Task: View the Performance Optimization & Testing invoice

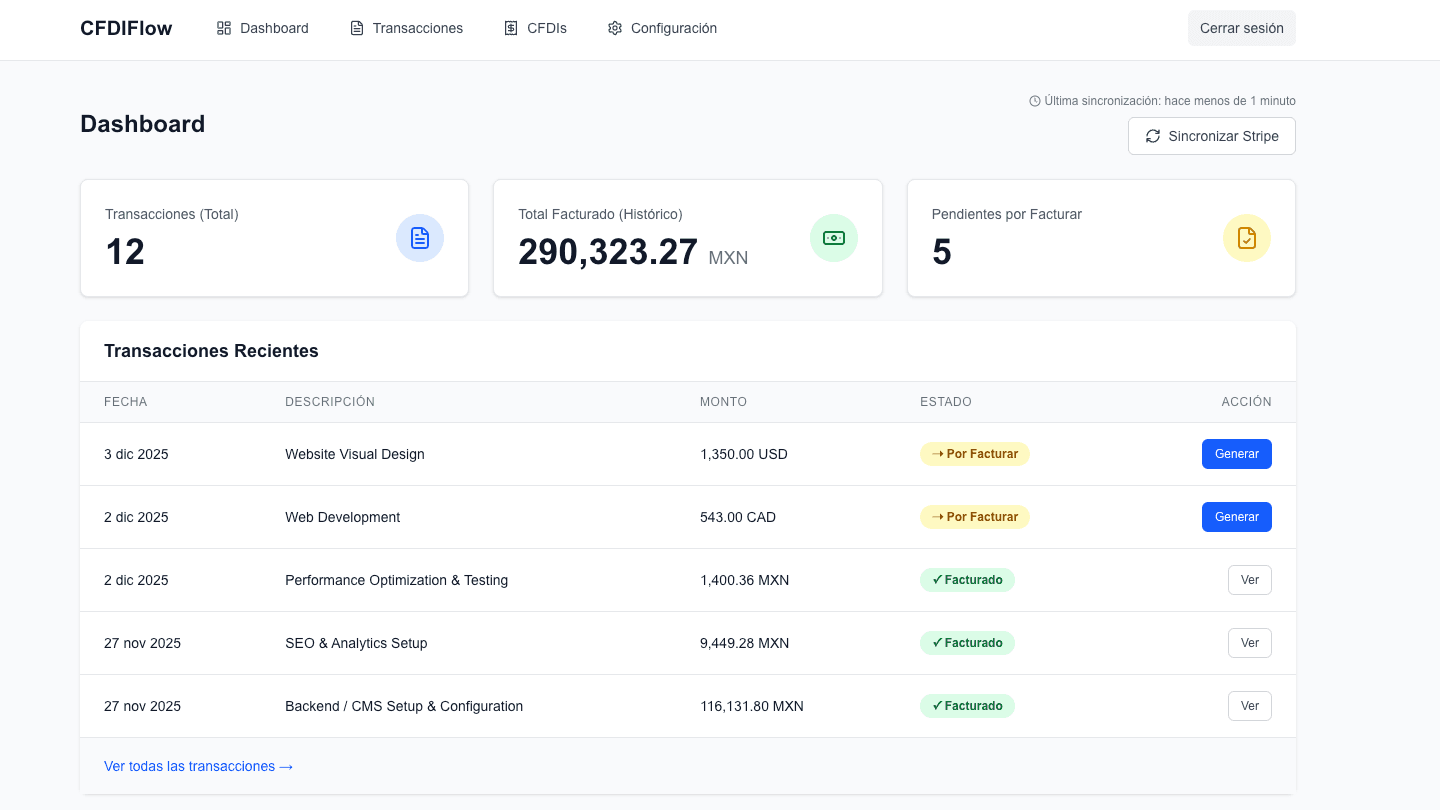Action: tap(1249, 580)
